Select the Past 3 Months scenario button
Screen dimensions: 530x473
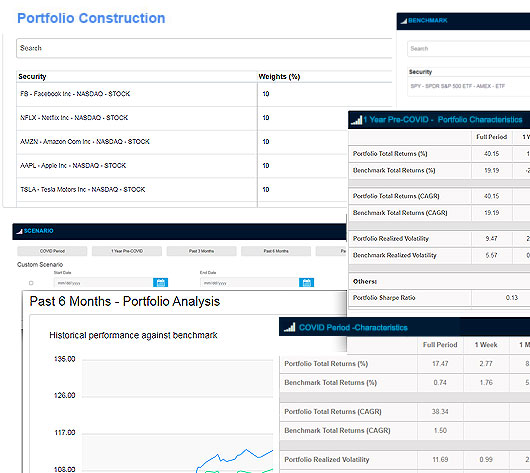pyautogui.click(x=201, y=251)
